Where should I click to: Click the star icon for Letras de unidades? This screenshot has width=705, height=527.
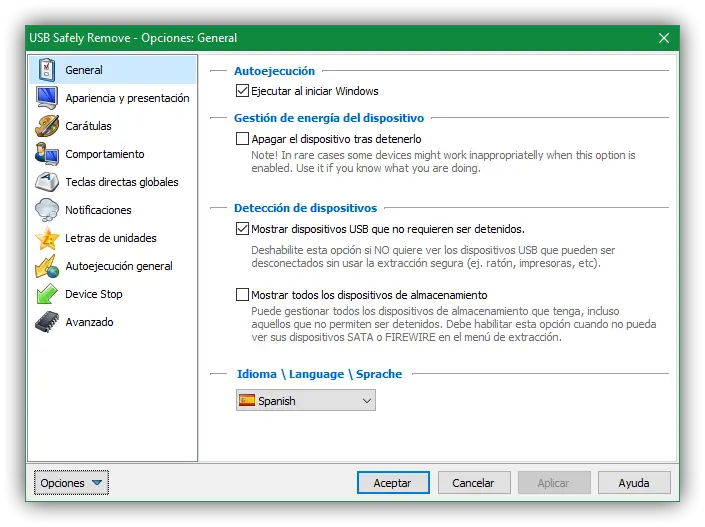47,238
